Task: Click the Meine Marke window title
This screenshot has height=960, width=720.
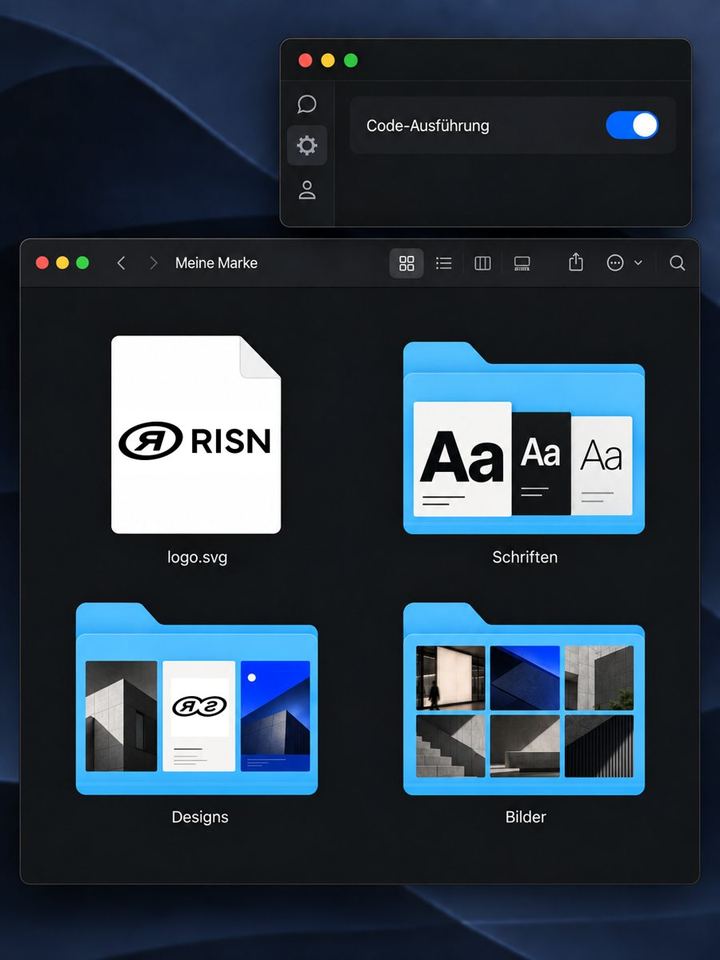Action: (x=216, y=263)
